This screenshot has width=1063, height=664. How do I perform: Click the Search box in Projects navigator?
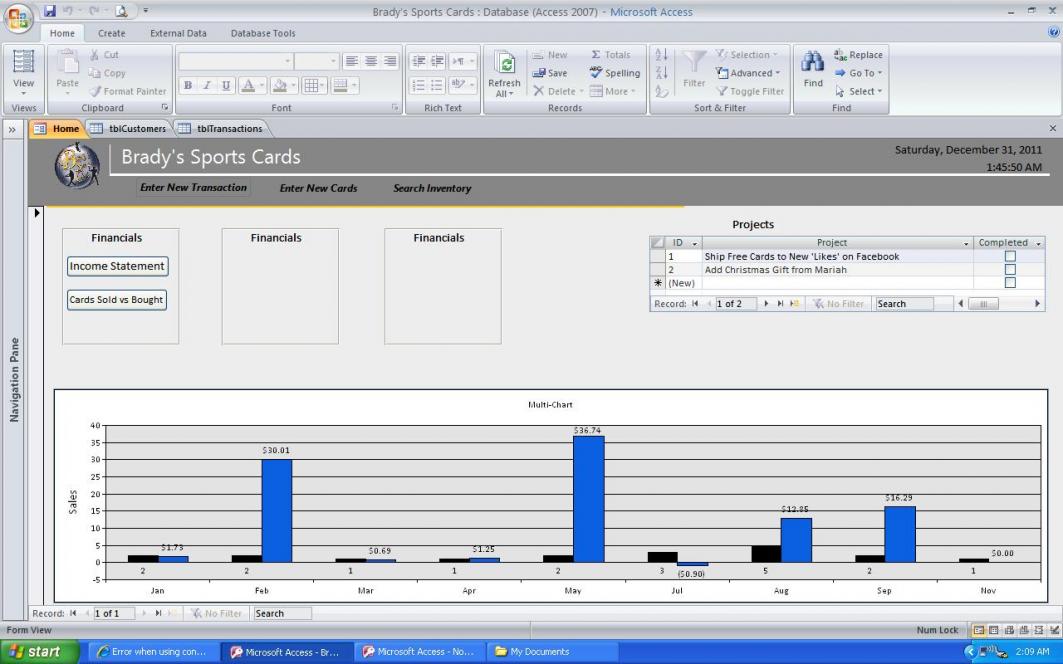[904, 304]
